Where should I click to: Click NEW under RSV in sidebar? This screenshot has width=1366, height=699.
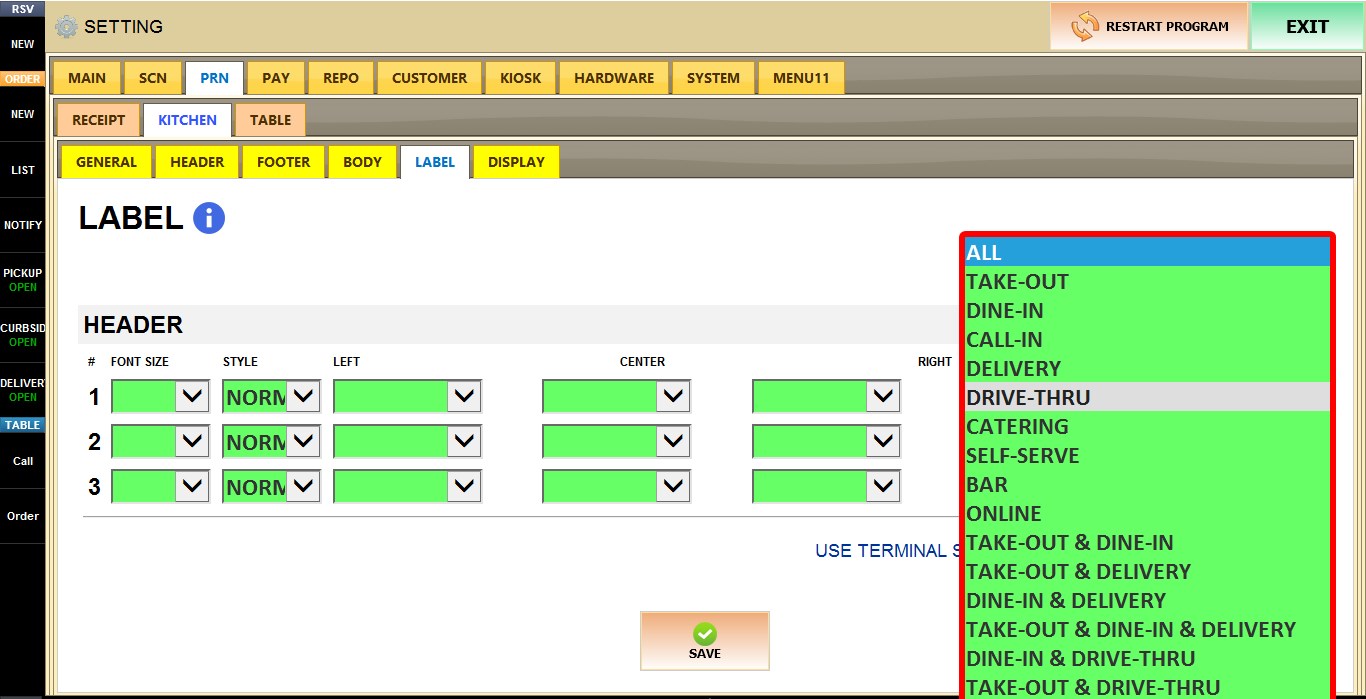coord(22,44)
